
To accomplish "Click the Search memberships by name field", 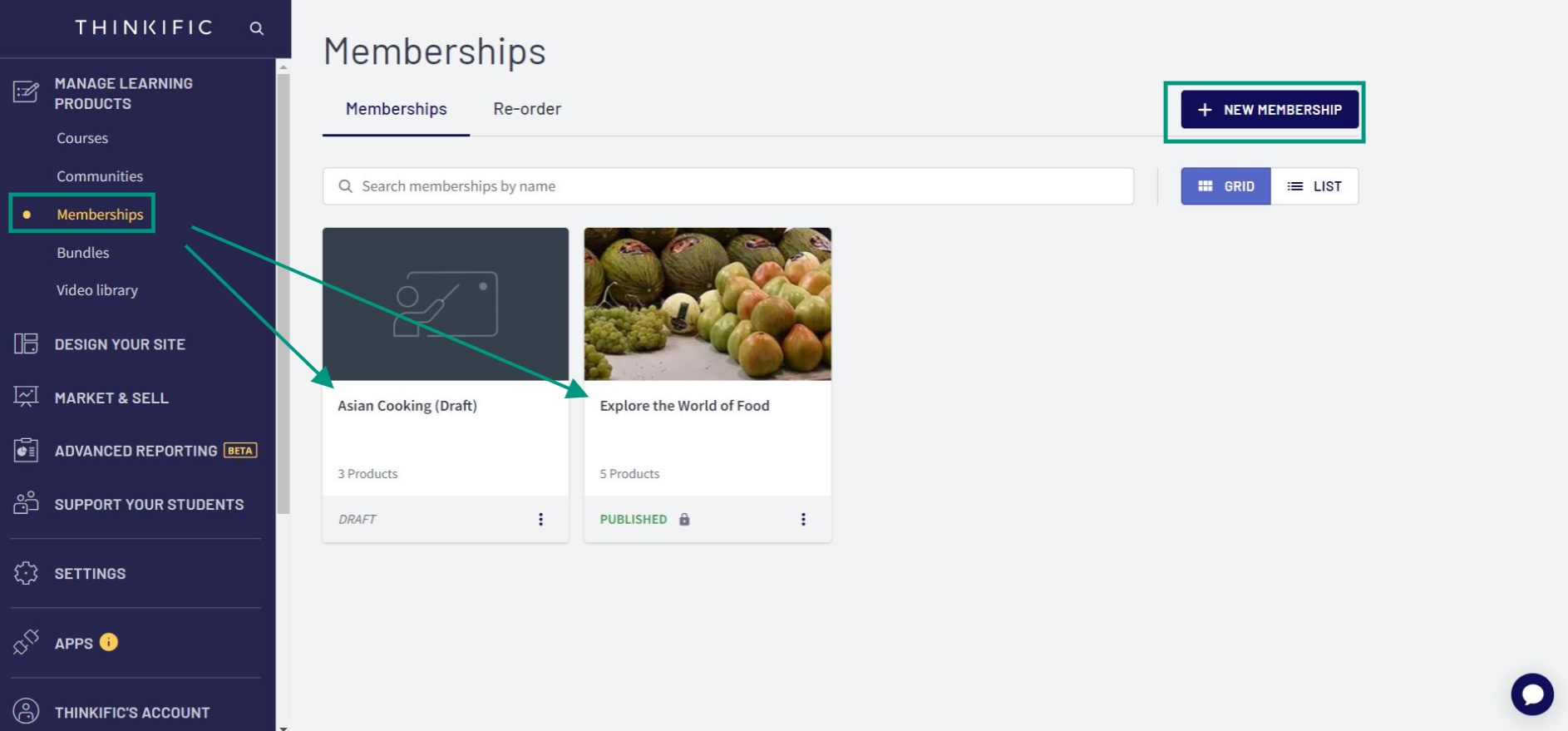I will point(728,186).
